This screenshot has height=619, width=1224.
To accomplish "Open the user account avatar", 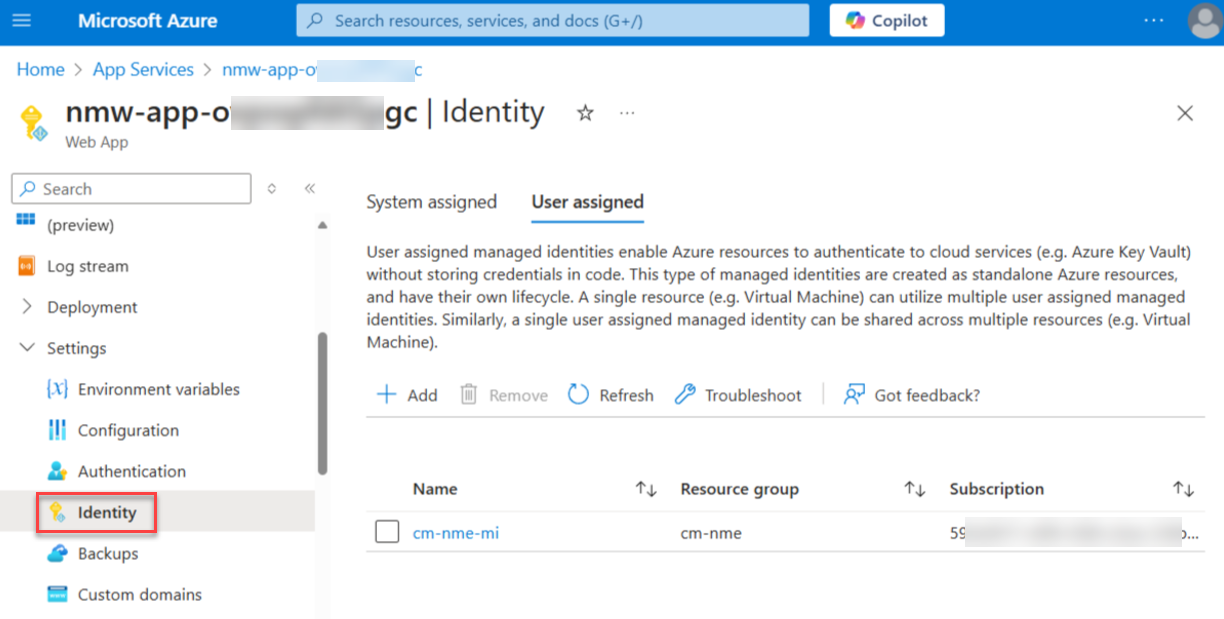I will pos(1204,21).
